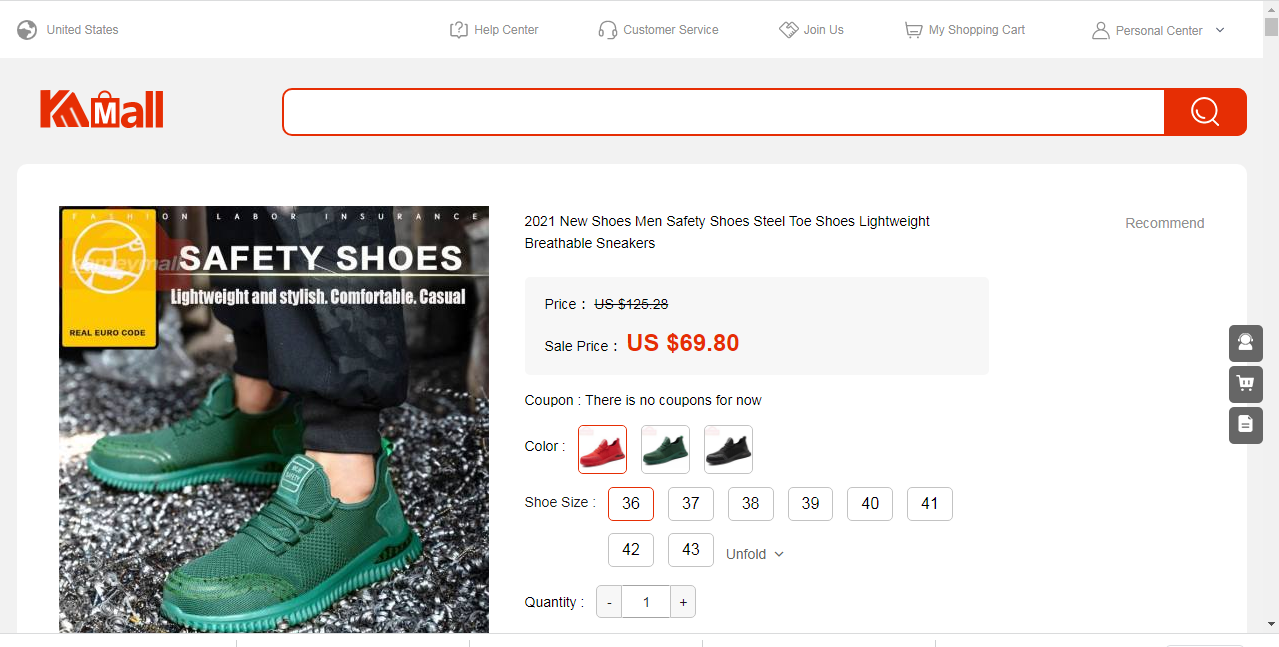Click the search magnifier button

click(x=1205, y=111)
